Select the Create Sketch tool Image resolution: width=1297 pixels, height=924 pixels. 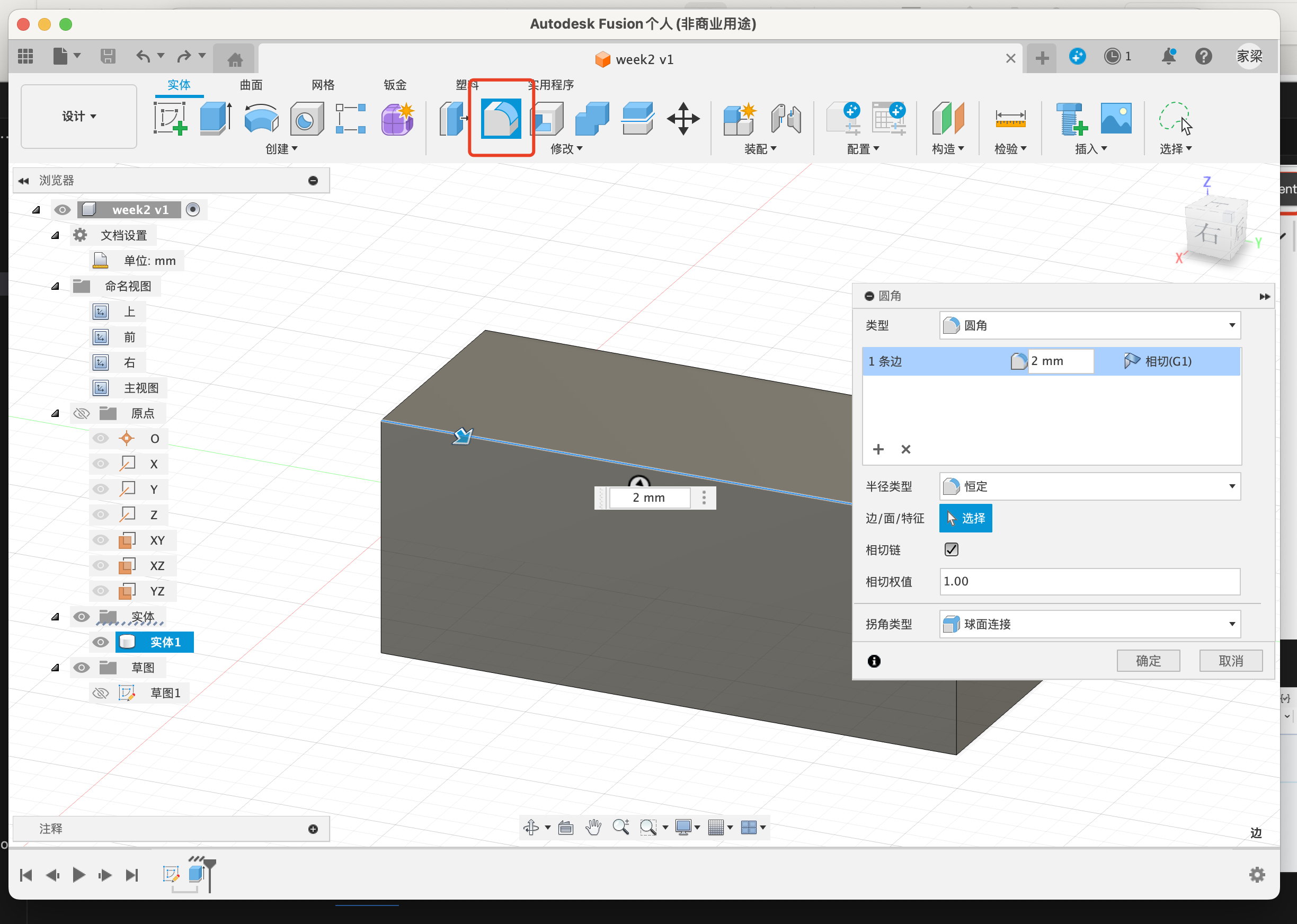170,118
